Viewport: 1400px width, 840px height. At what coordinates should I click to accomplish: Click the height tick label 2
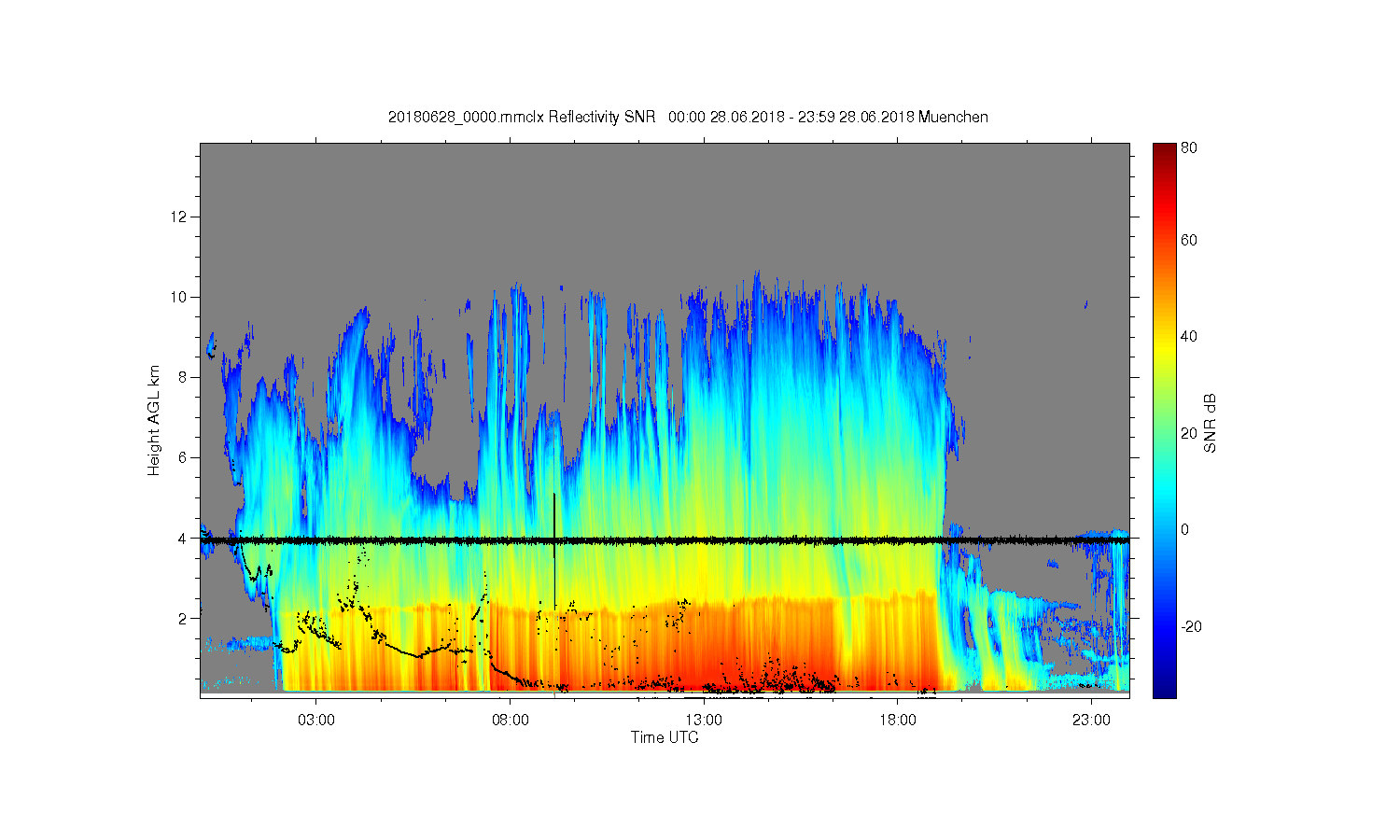click(183, 618)
